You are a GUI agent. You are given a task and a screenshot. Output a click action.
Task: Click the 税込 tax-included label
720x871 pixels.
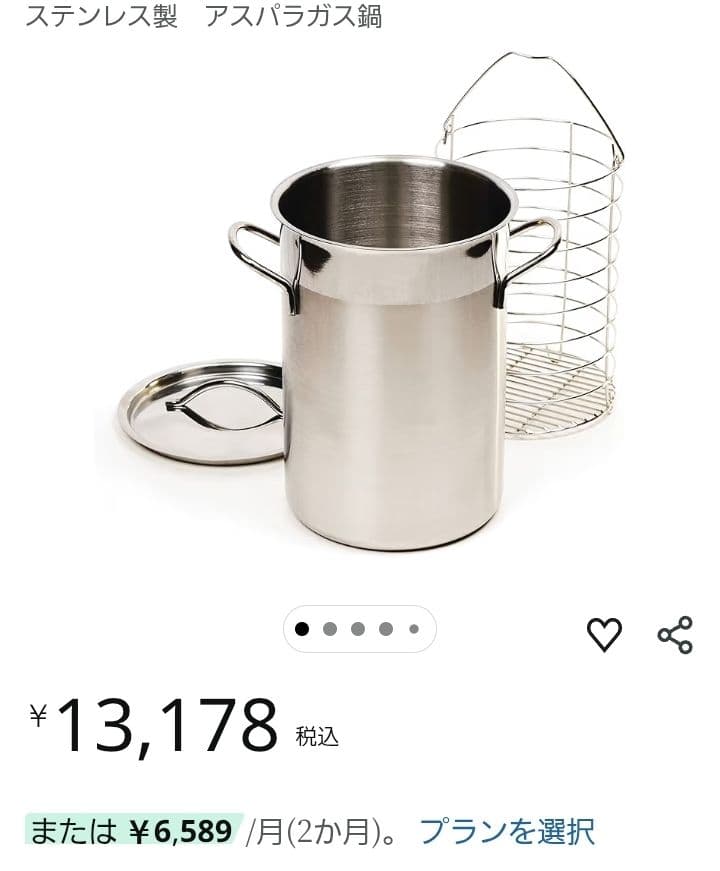(x=317, y=737)
